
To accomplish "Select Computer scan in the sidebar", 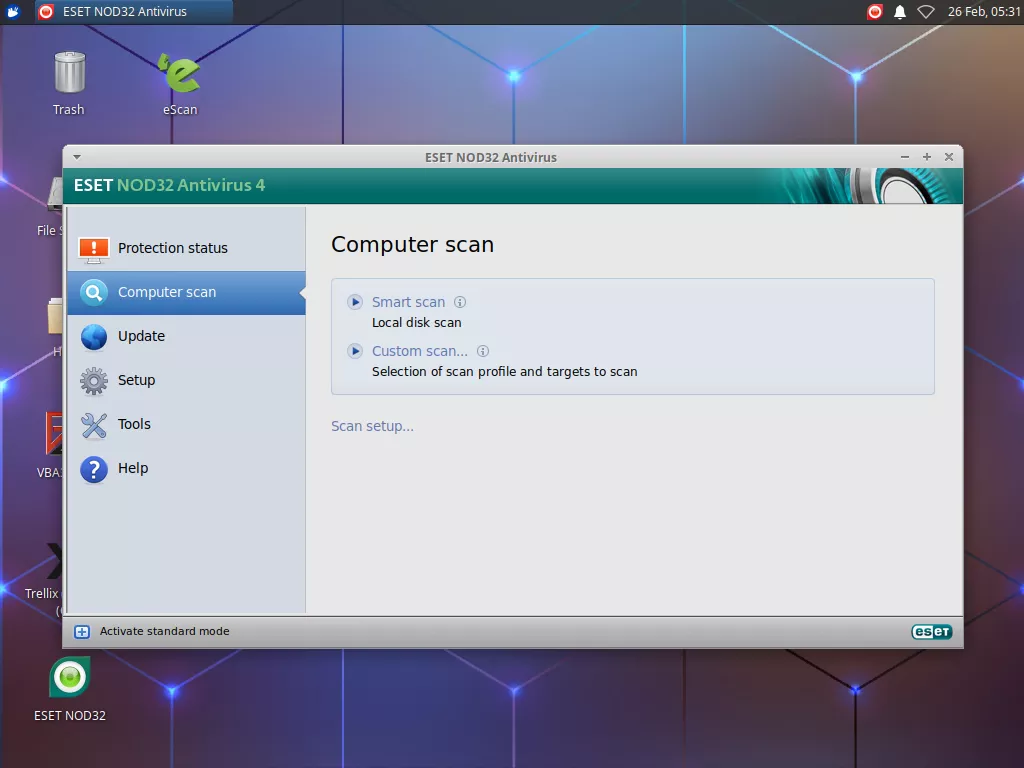I will [x=167, y=293].
